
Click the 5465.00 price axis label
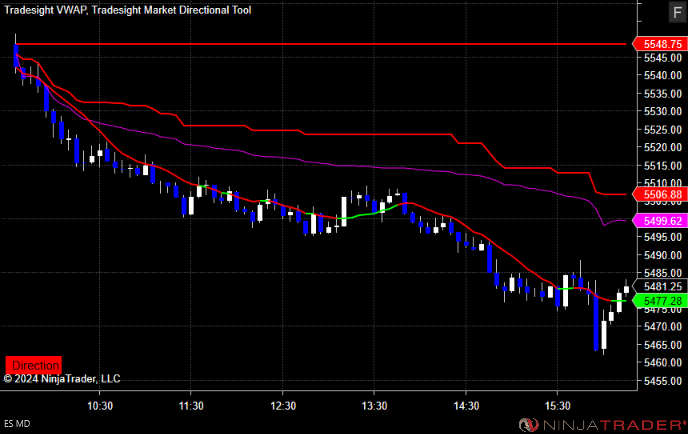tap(663, 345)
